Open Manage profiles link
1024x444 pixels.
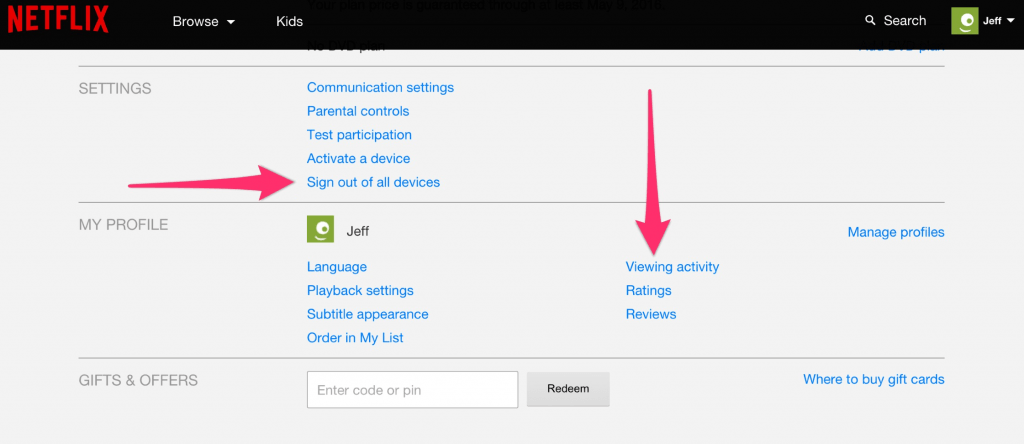(x=895, y=232)
